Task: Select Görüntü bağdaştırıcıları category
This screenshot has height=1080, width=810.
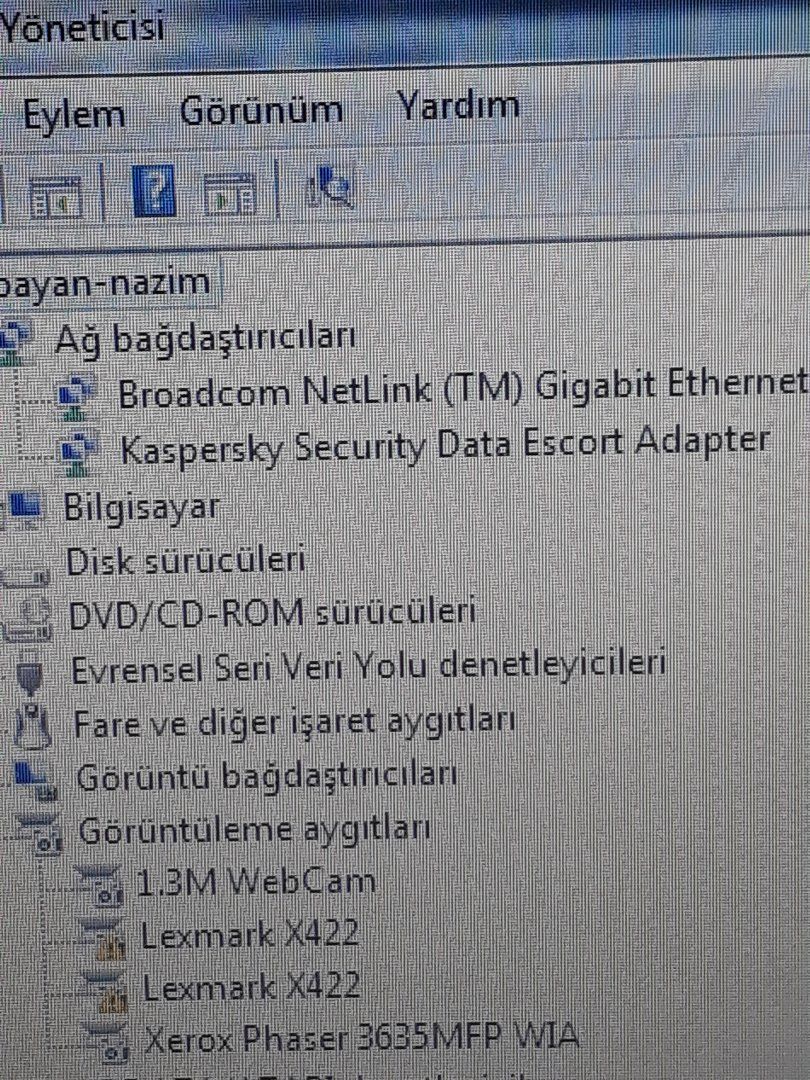Action: tap(266, 777)
